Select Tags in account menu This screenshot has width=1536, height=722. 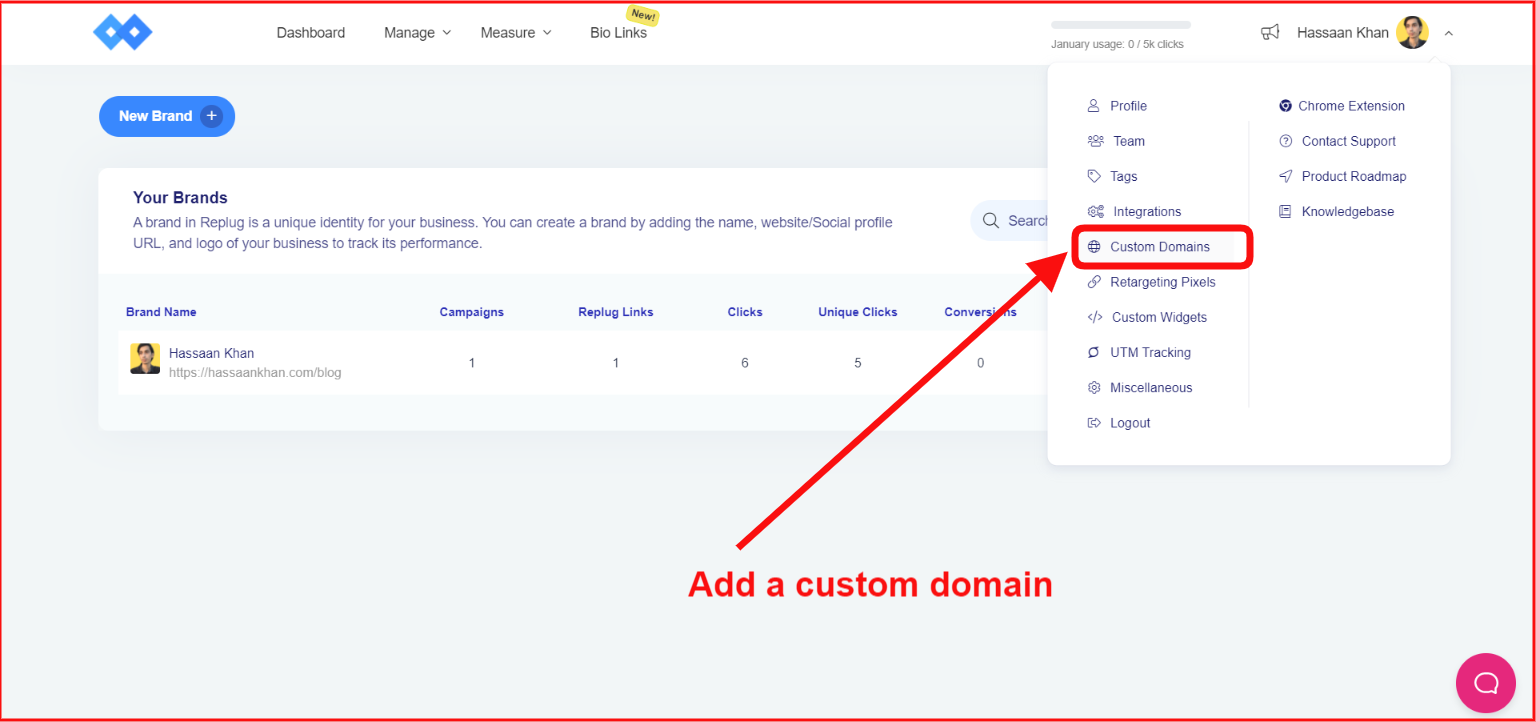pos(1124,176)
